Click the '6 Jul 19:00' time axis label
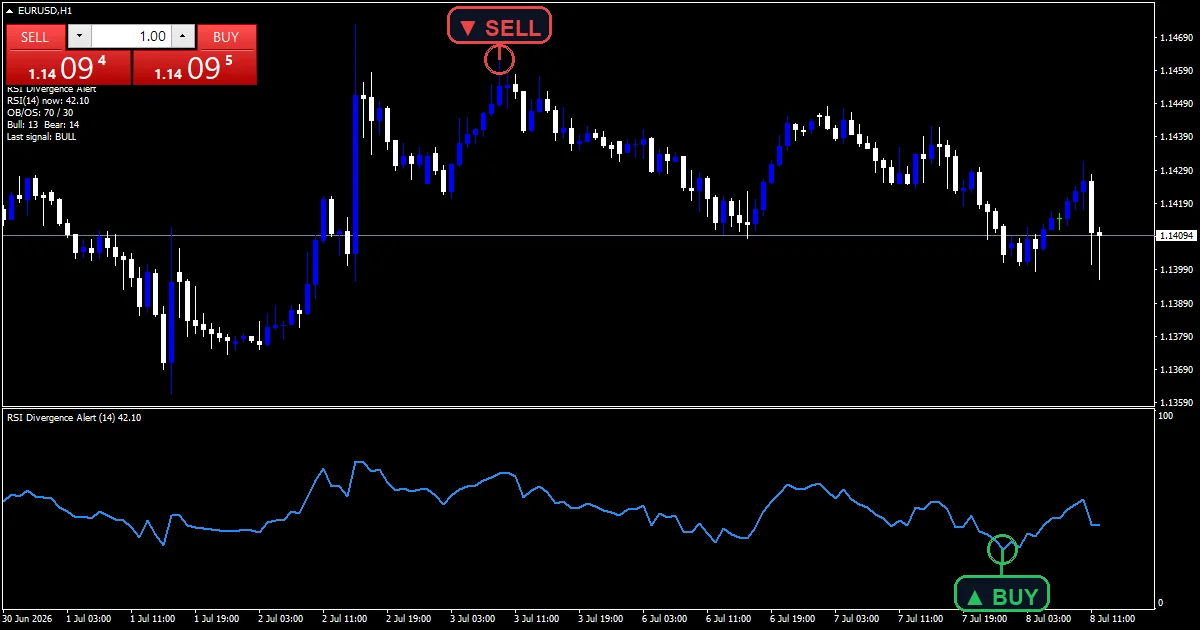1200x630 pixels. click(795, 618)
